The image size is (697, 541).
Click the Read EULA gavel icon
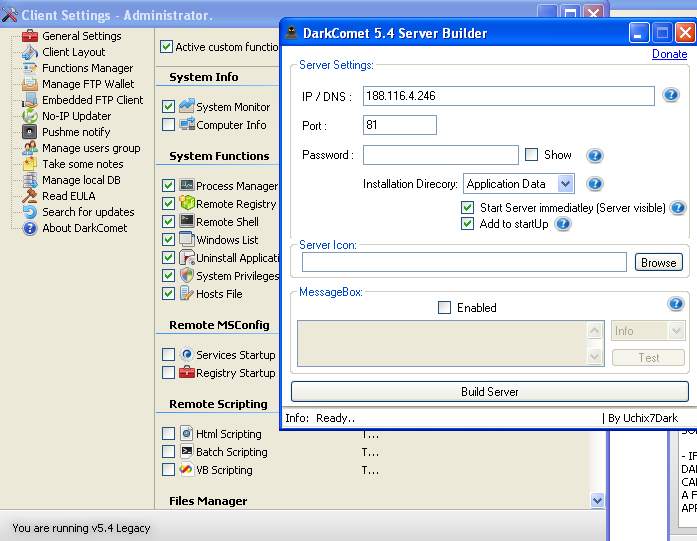tap(30, 196)
